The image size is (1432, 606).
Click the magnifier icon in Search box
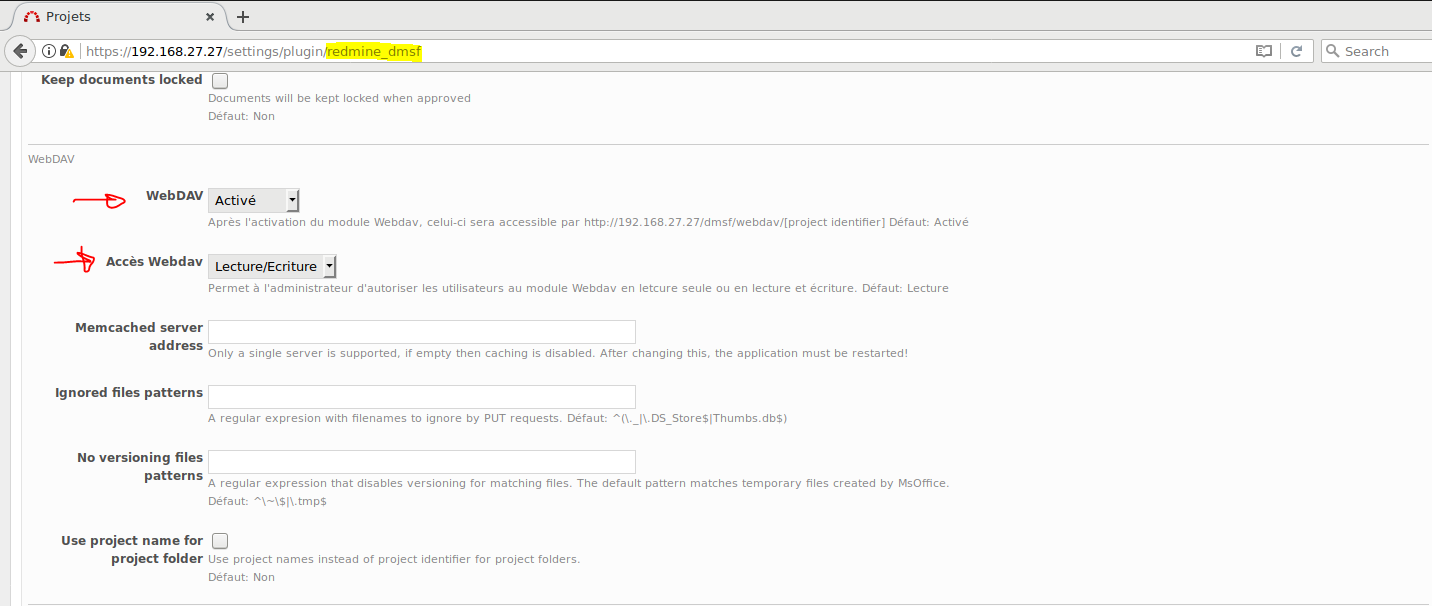coord(1332,51)
